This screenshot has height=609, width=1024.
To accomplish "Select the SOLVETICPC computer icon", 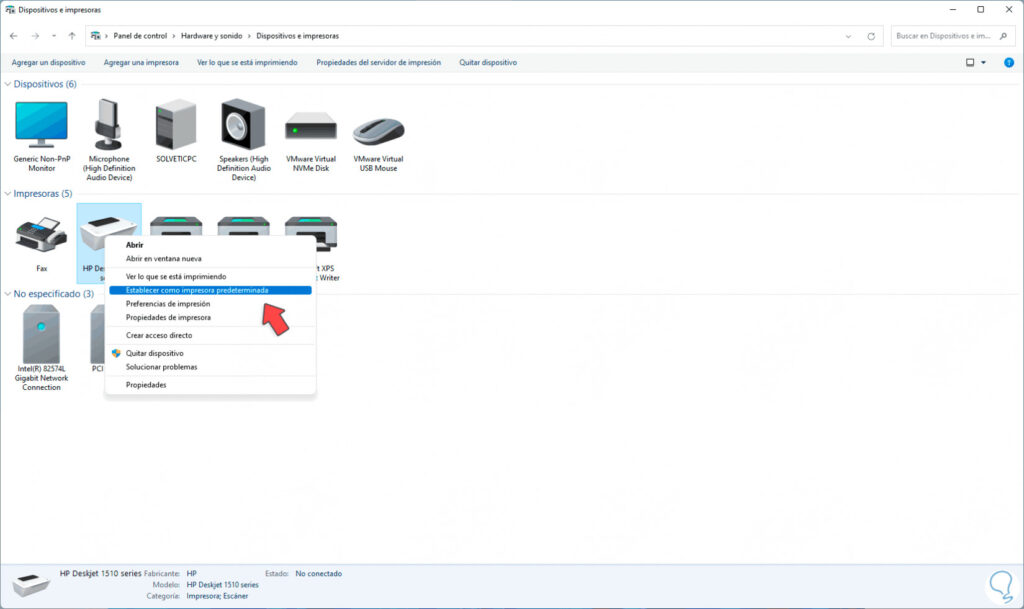I will tap(176, 131).
